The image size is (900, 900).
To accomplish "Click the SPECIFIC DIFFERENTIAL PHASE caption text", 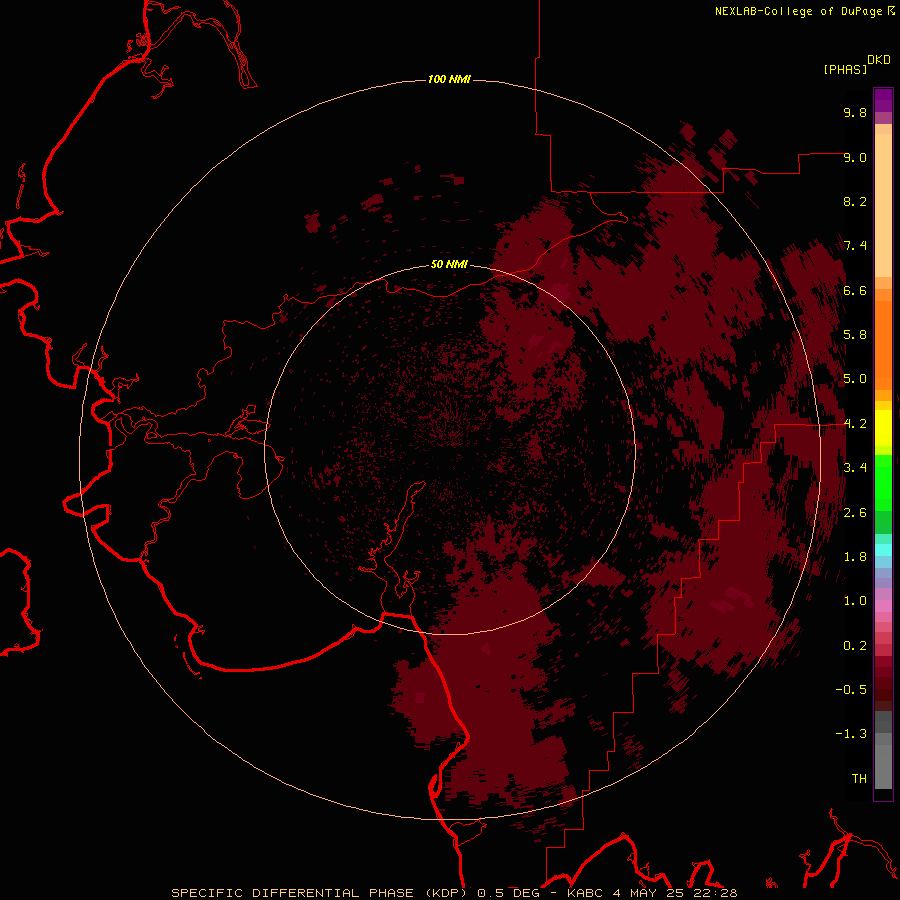I will click(x=292, y=893).
